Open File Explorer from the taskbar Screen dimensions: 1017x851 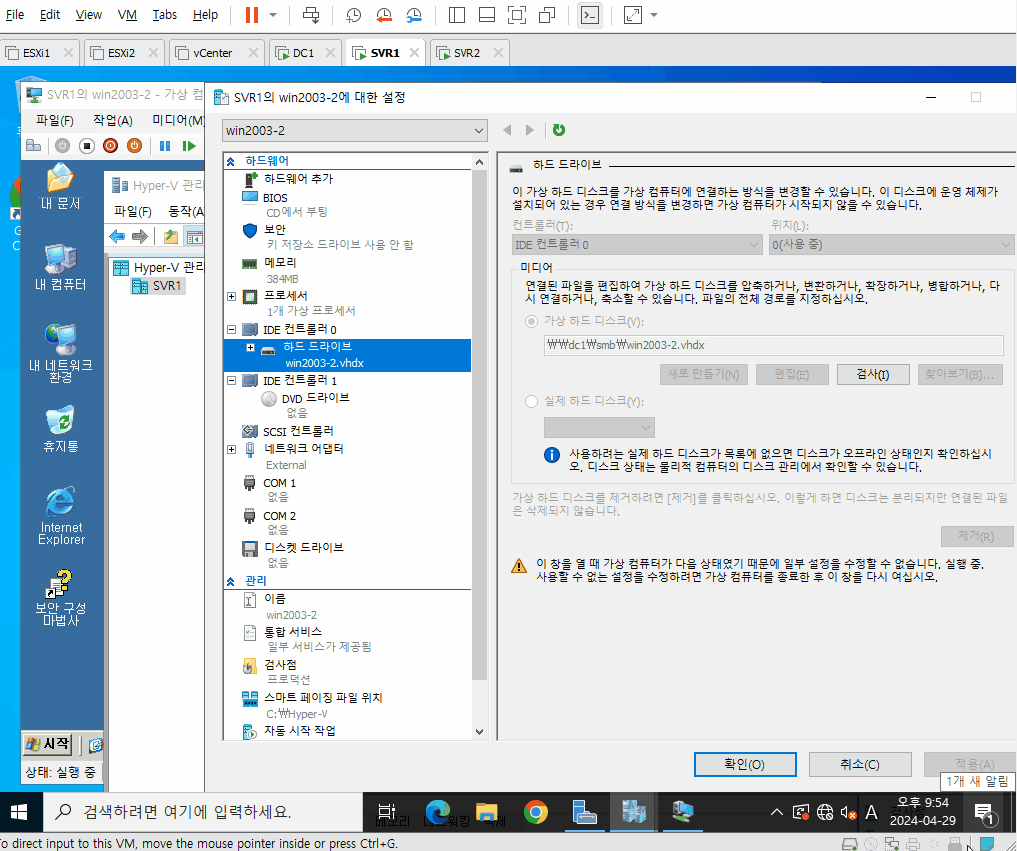[486, 812]
